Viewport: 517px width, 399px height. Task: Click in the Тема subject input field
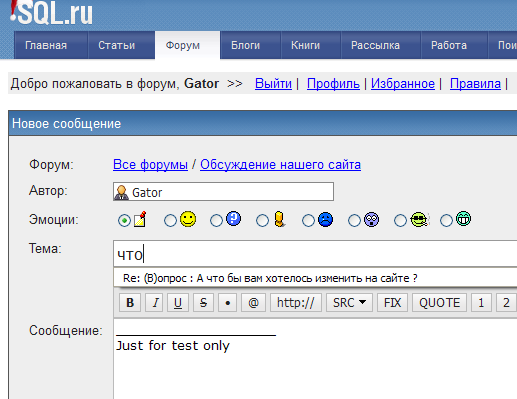(315, 254)
